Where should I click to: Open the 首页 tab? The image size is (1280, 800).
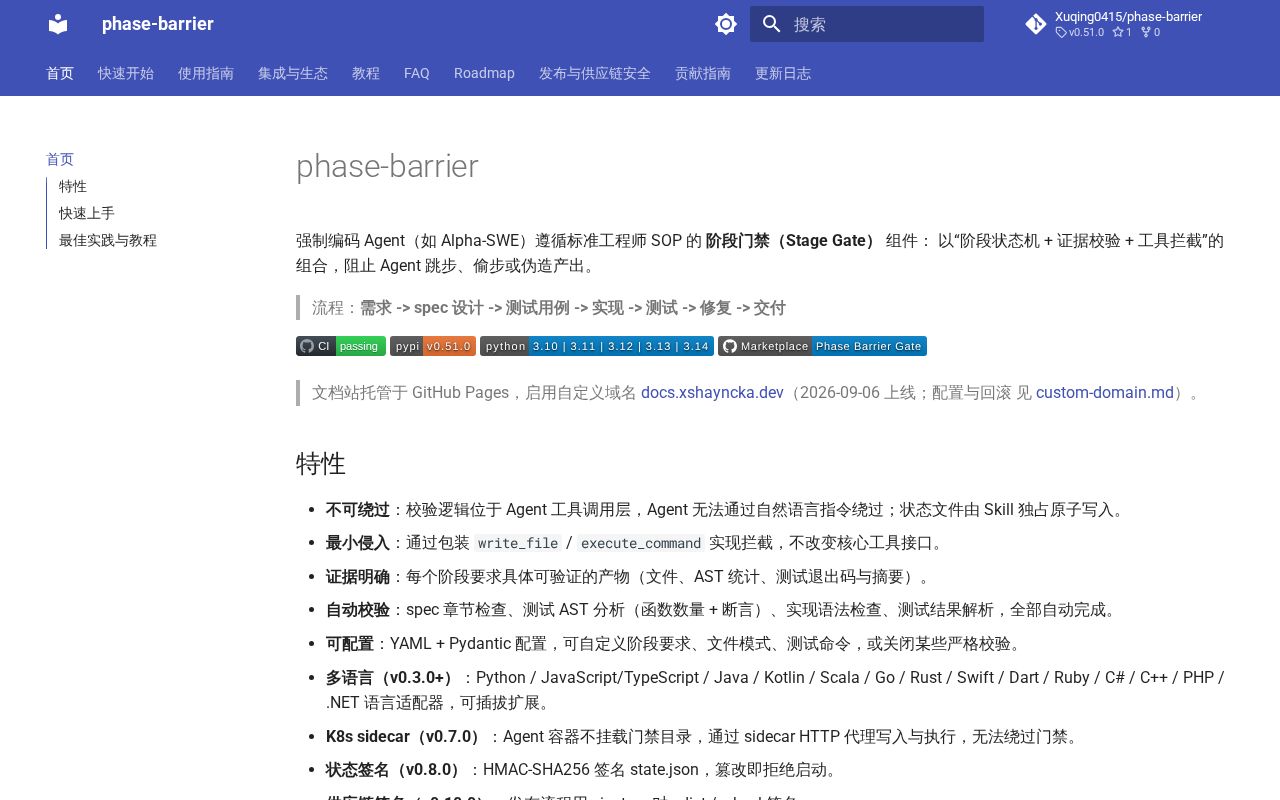tap(60, 73)
